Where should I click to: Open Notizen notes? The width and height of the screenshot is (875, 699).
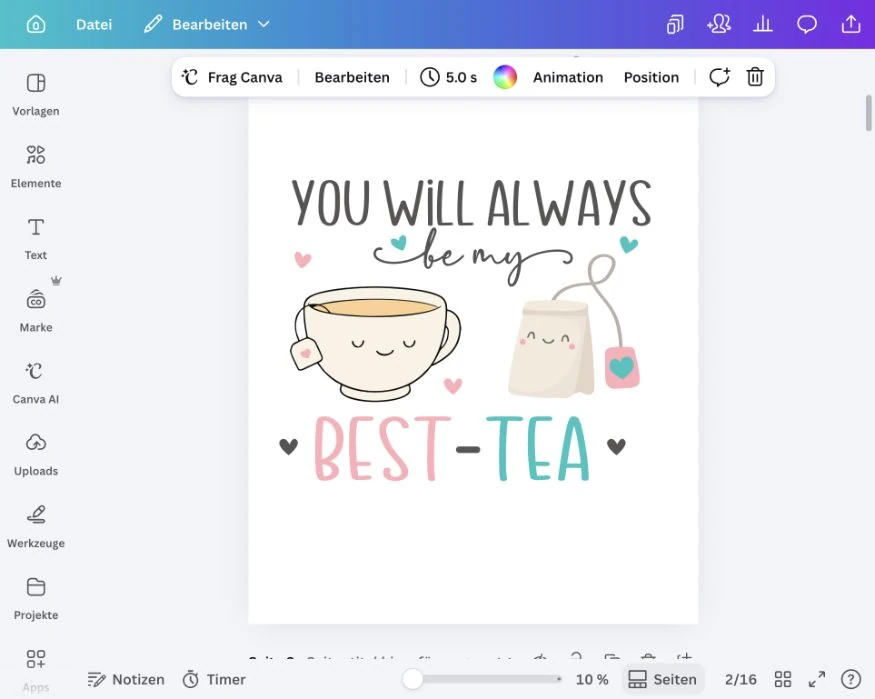click(x=126, y=679)
